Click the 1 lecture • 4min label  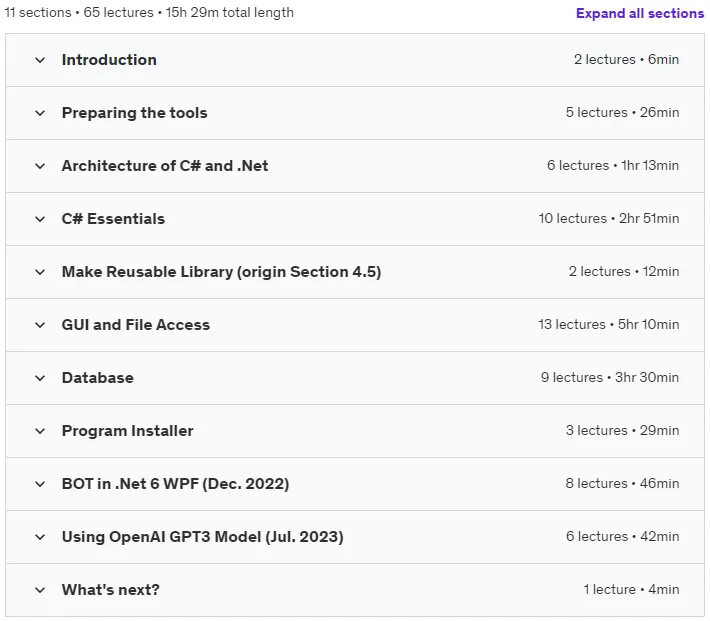click(631, 589)
